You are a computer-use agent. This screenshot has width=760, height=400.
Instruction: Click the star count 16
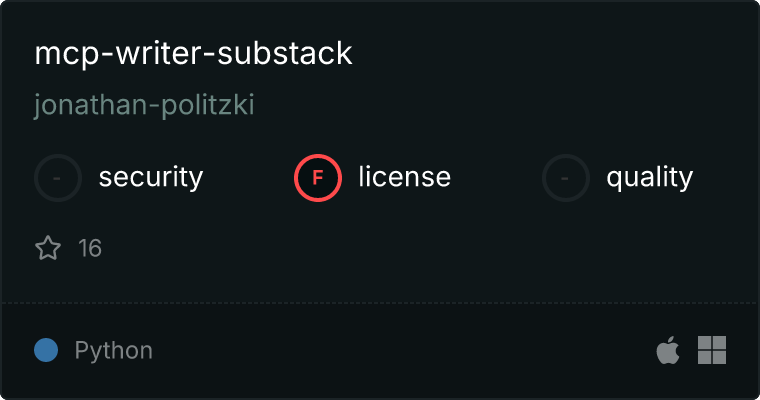(90, 248)
